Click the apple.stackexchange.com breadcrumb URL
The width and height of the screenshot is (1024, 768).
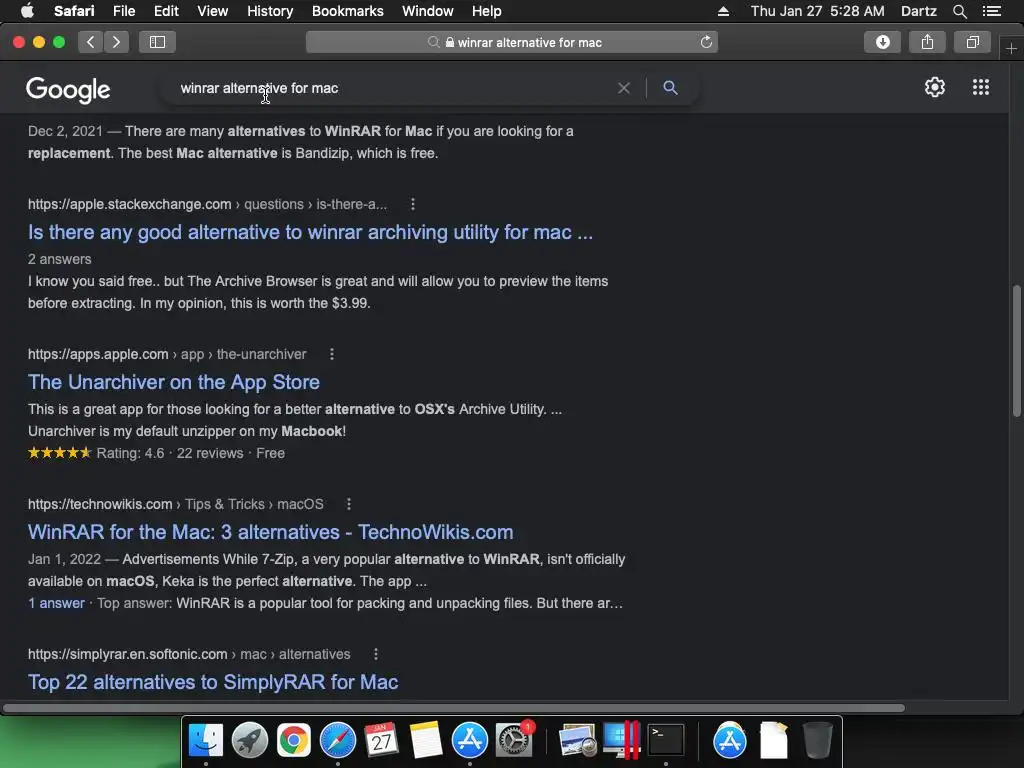(129, 204)
